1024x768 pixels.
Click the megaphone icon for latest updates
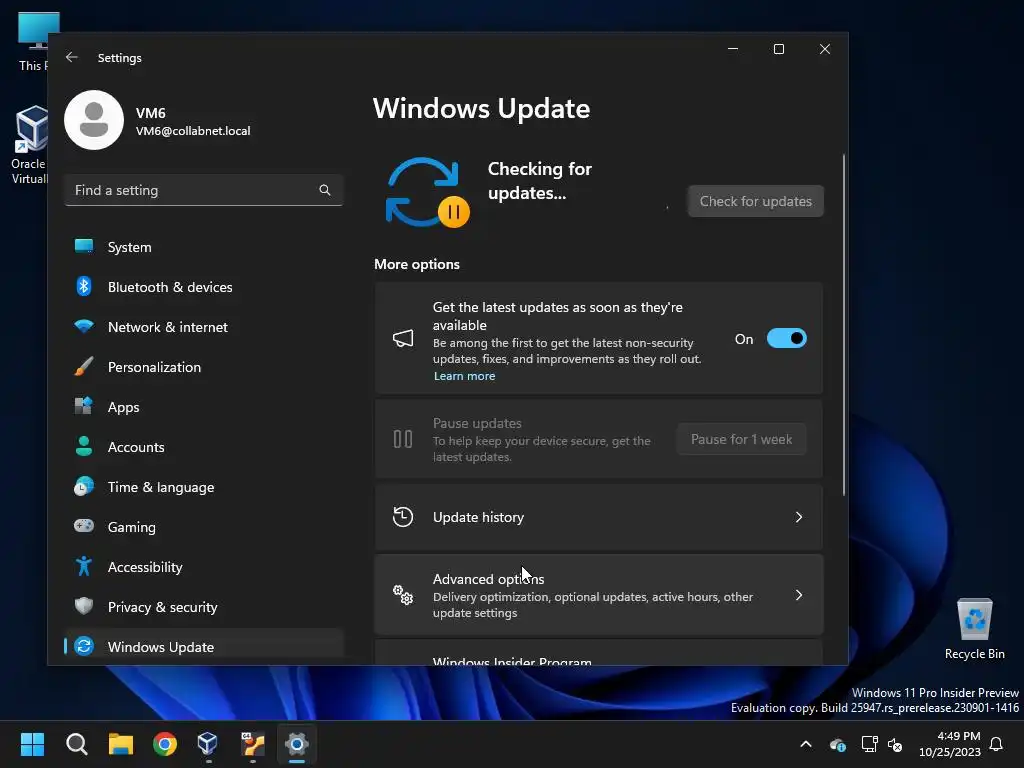403,338
